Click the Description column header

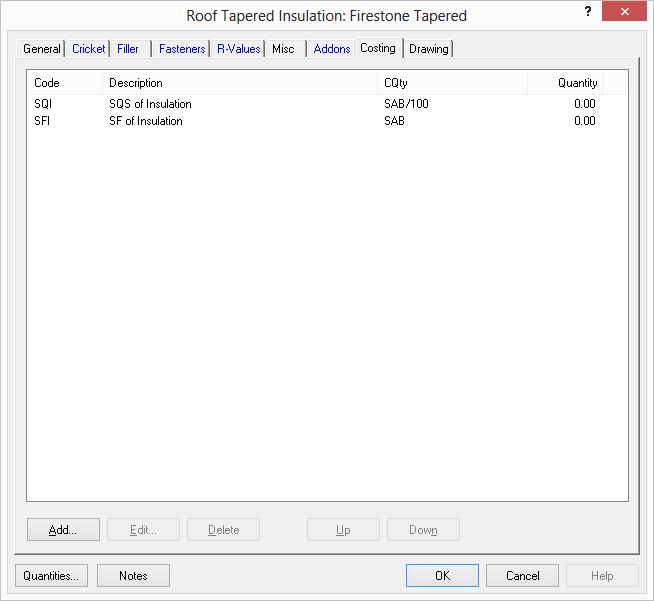click(x=240, y=83)
